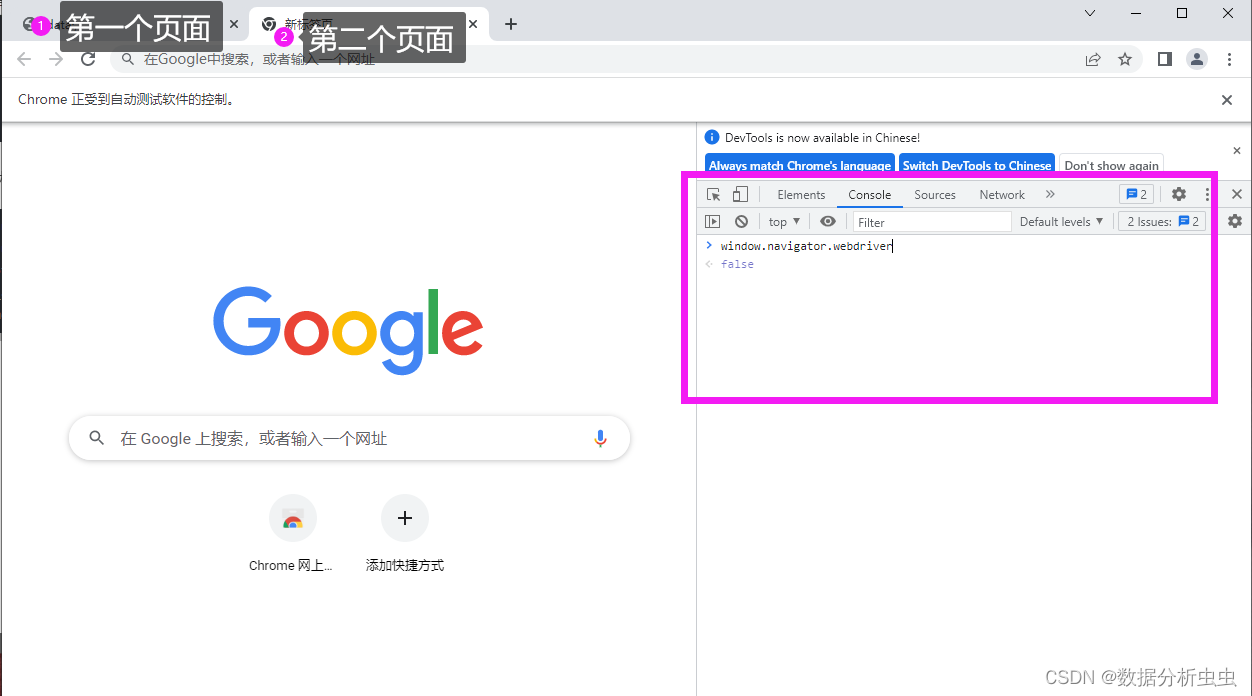The height and width of the screenshot is (696, 1252).
Task: Click Don't show again button
Action: [x=1111, y=165]
